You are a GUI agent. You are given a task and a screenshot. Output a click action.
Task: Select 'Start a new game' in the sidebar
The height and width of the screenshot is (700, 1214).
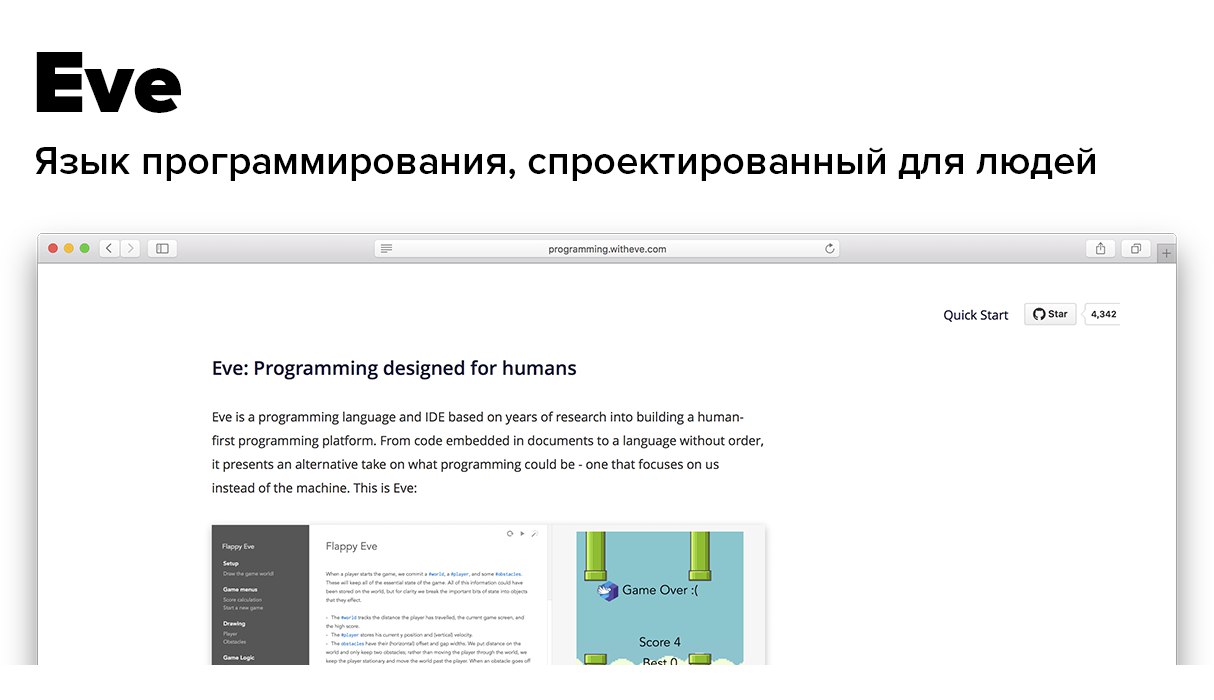pos(244,608)
